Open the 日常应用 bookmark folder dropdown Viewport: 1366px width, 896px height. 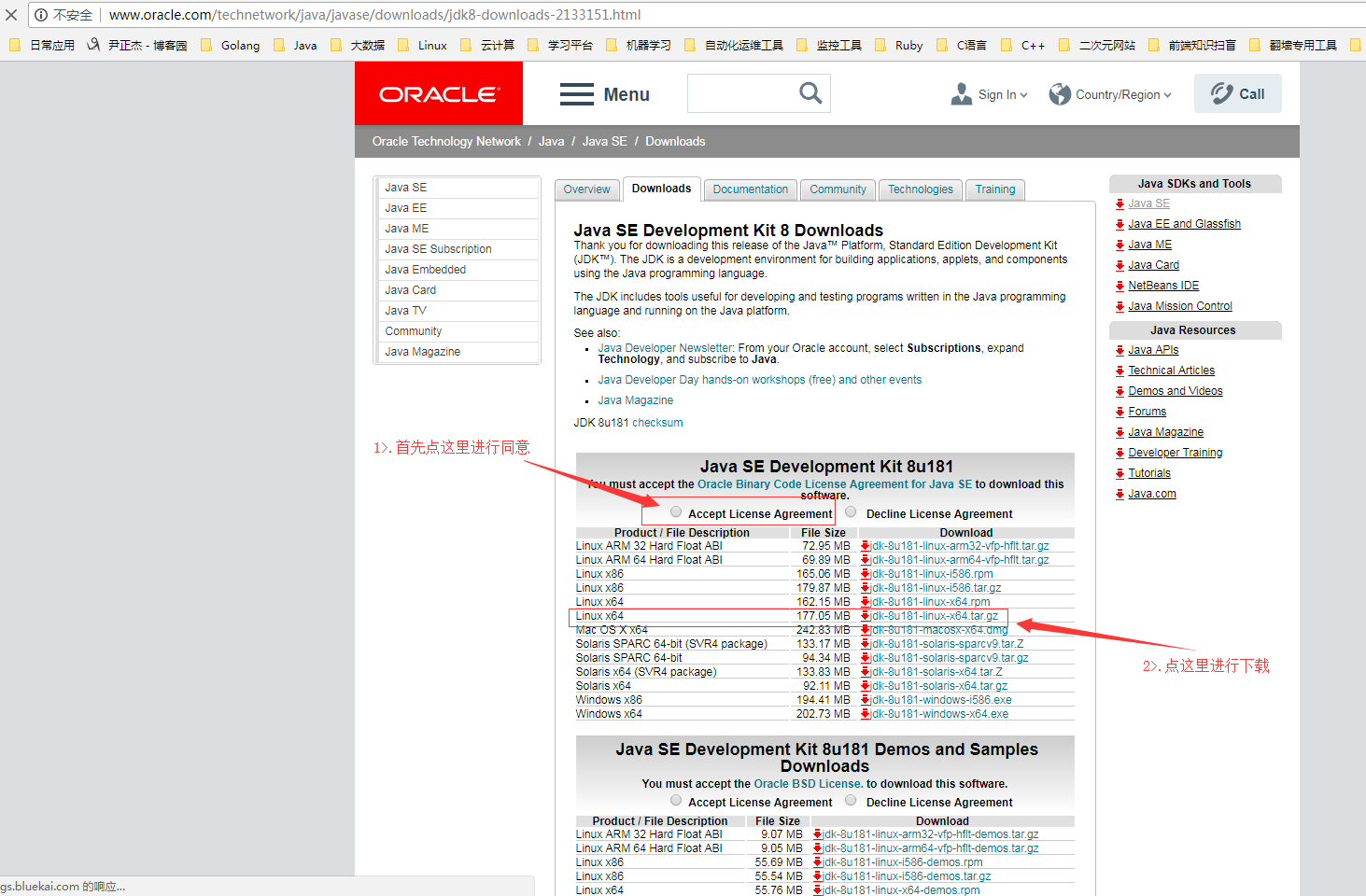tap(42, 45)
